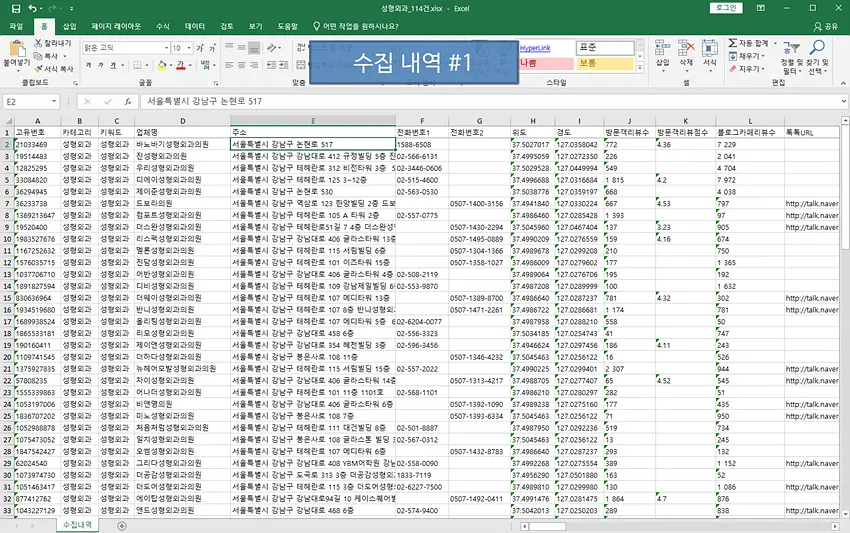Apply the 표준 cell style
This screenshot has height=533, width=850.
tap(605, 48)
